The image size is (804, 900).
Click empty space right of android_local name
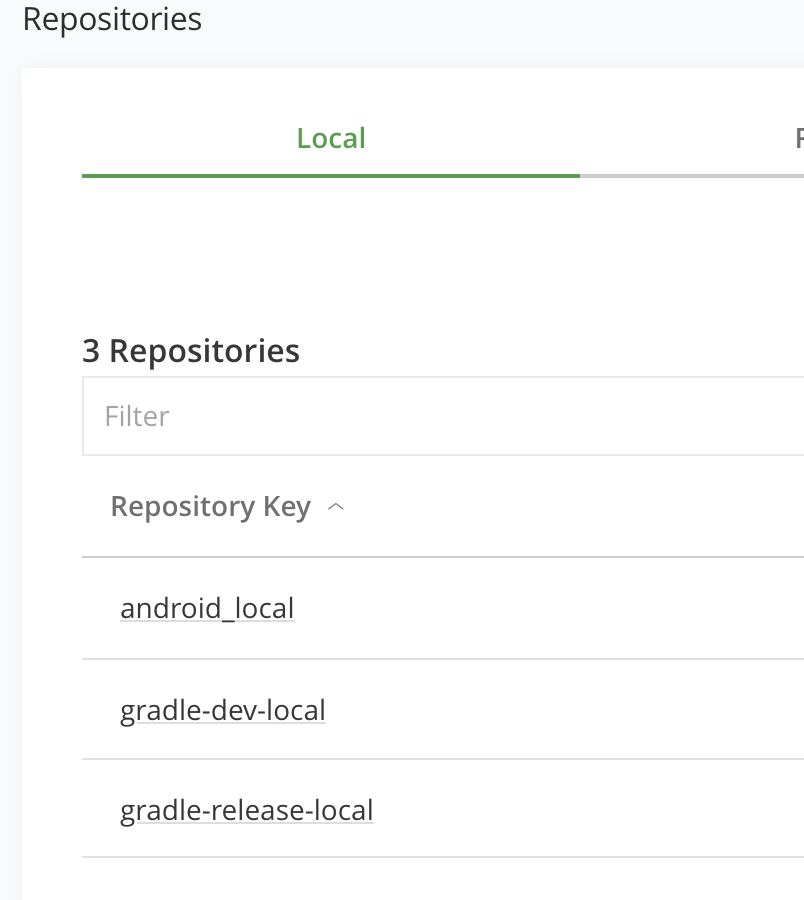(550, 608)
